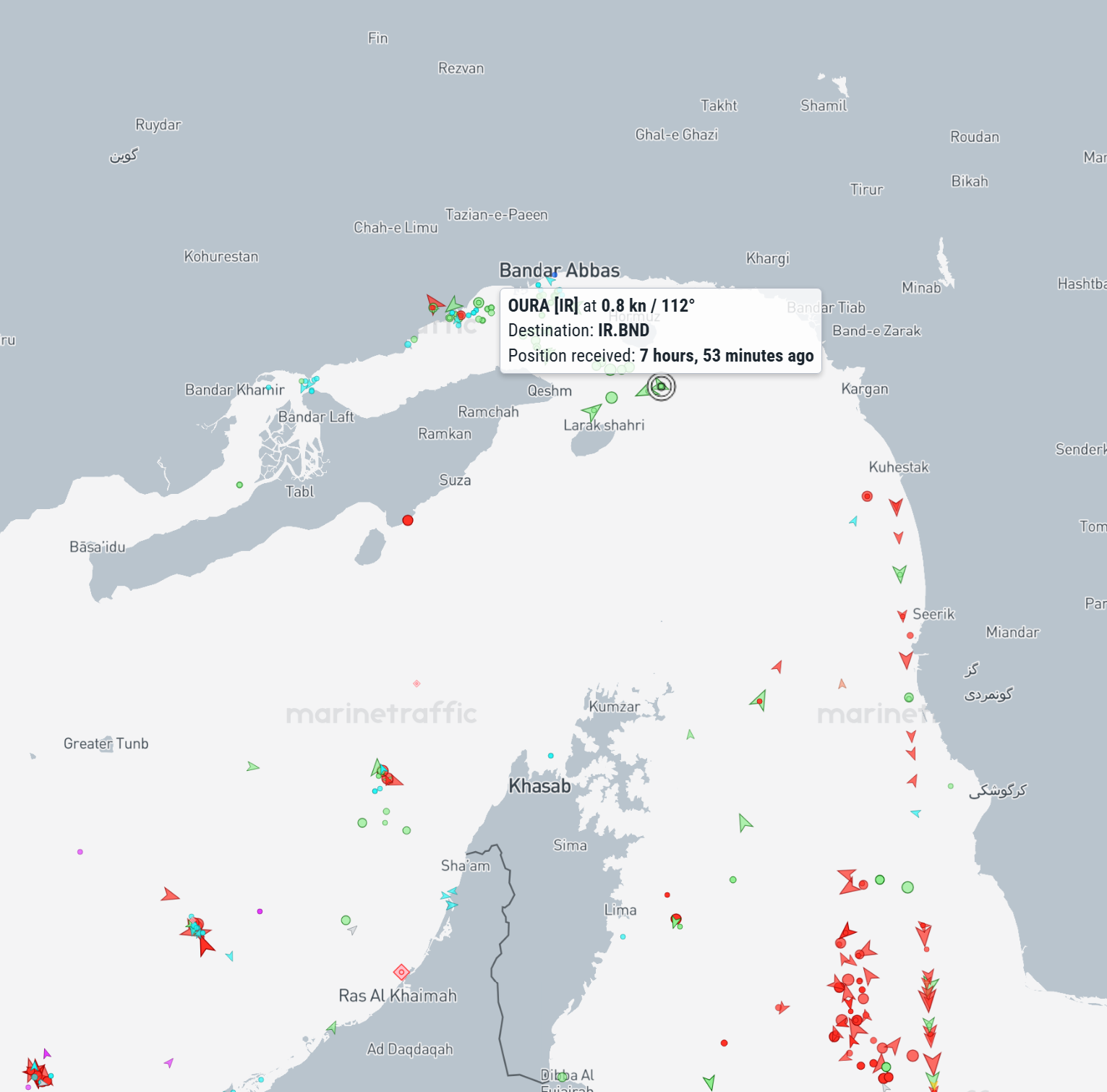
Task: Click the Minab town label
Action: click(921, 288)
